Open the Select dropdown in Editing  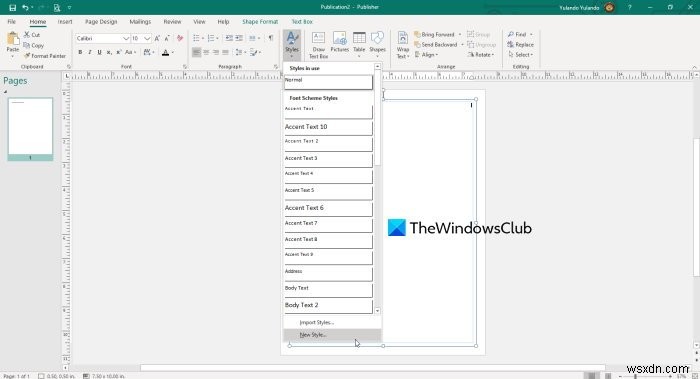pos(521,55)
